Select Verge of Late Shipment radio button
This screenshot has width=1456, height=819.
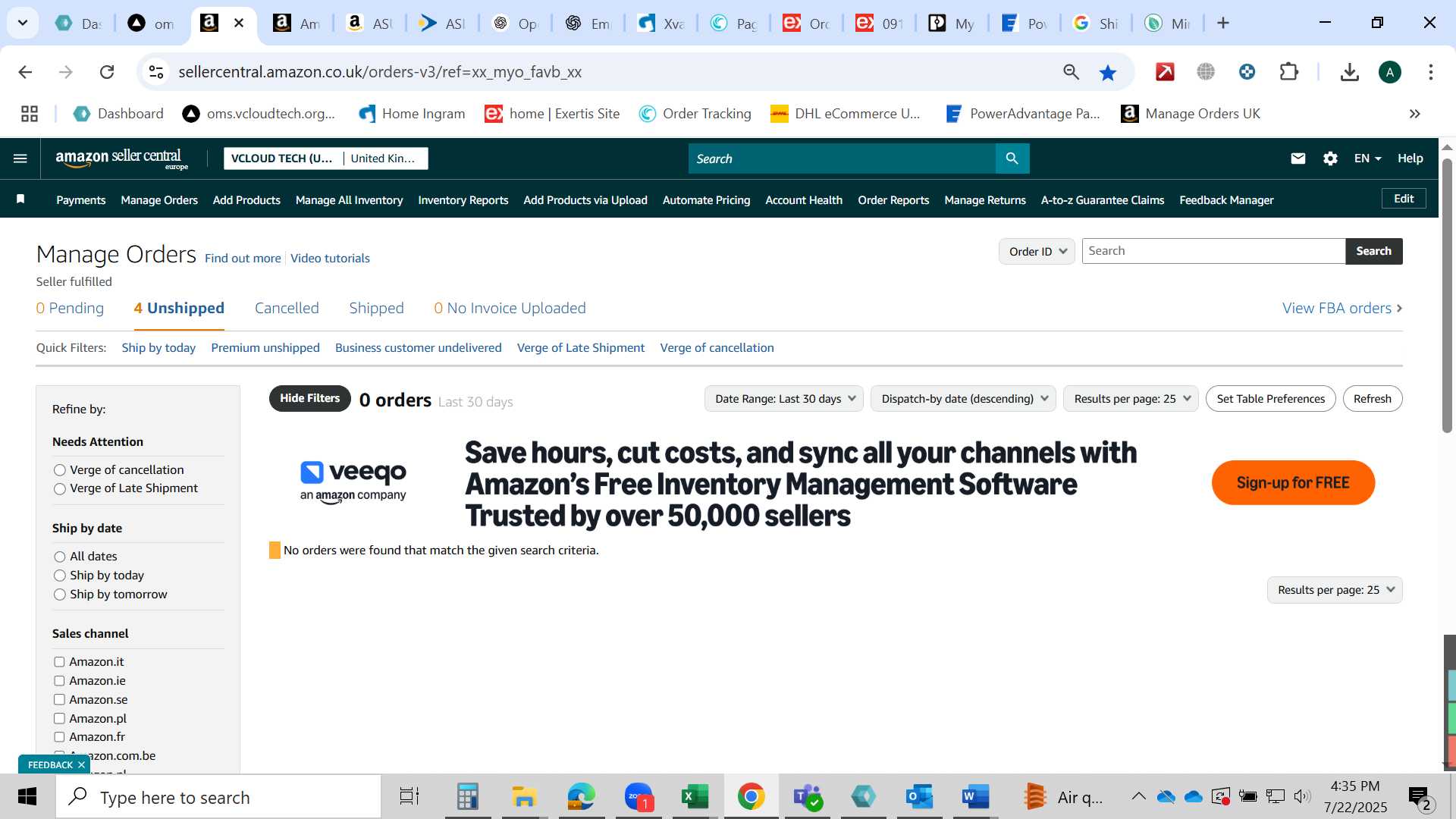coord(60,489)
